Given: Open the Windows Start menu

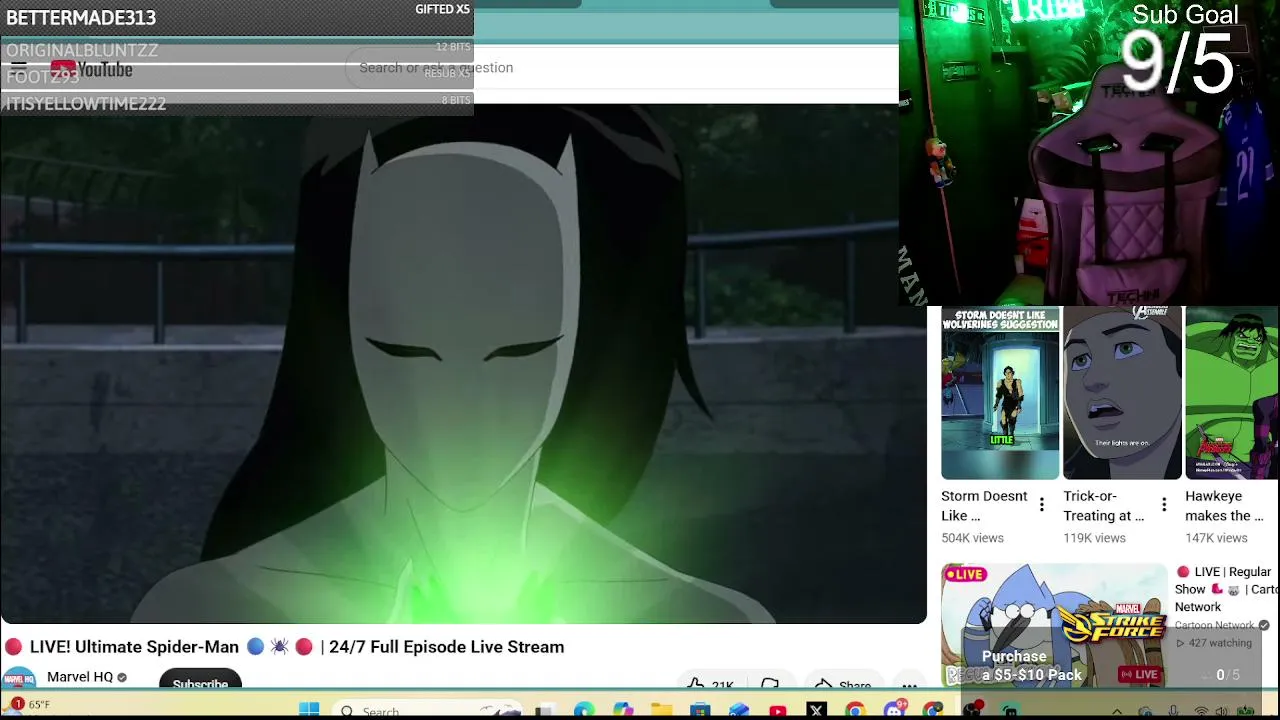Looking at the screenshot, I should (x=309, y=710).
